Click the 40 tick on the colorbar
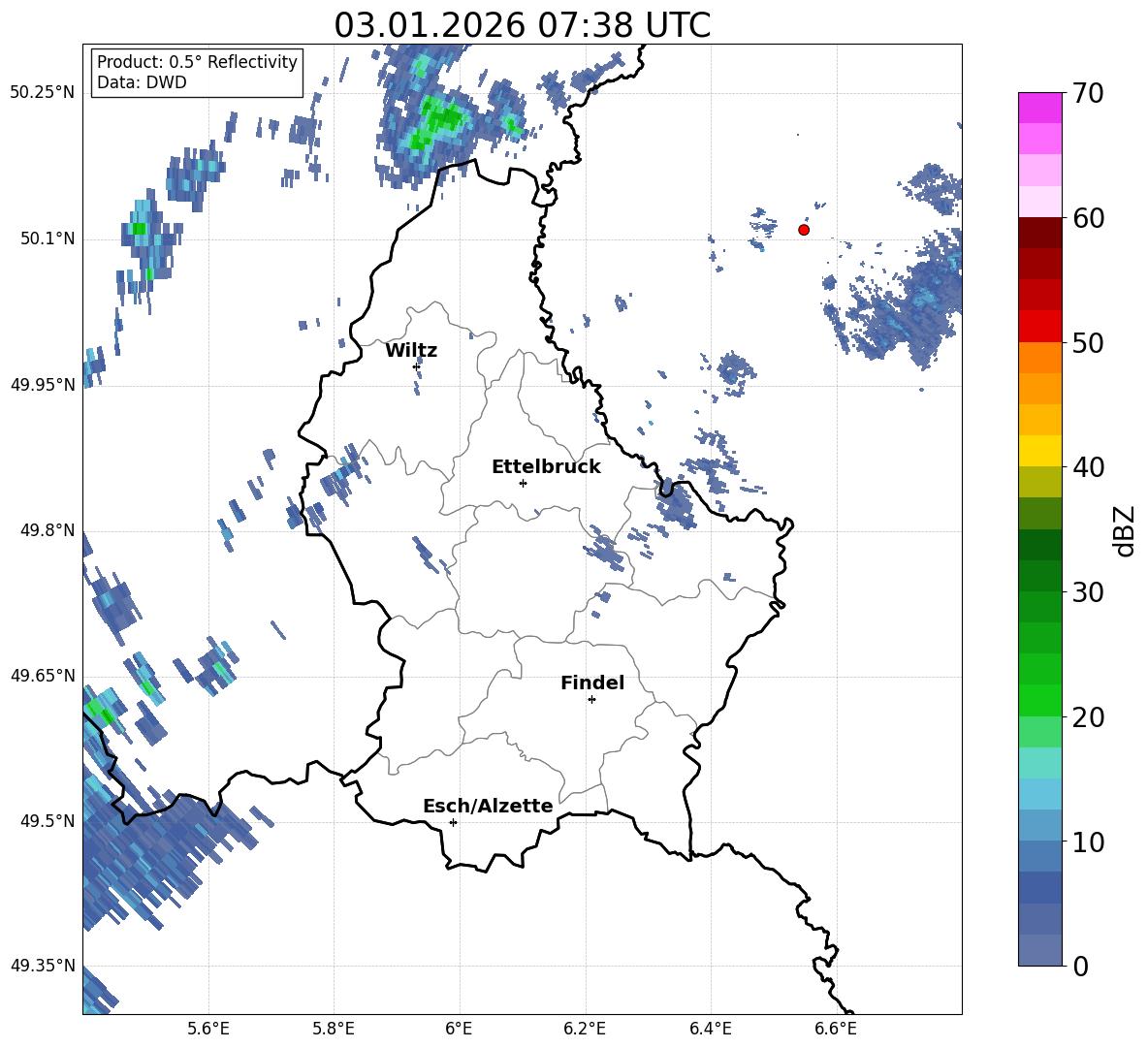This screenshot has width=1148, height=1048. 1088,467
